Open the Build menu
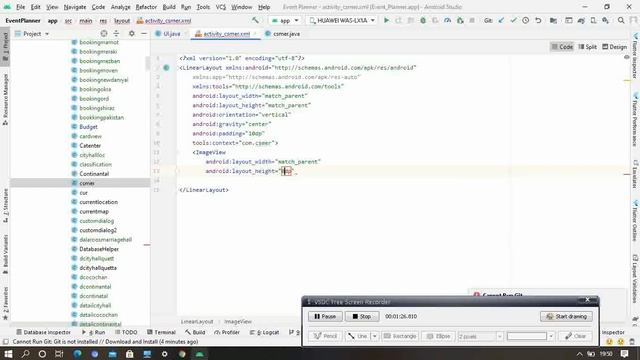This screenshot has height=360, width=640. (x=169, y=7)
